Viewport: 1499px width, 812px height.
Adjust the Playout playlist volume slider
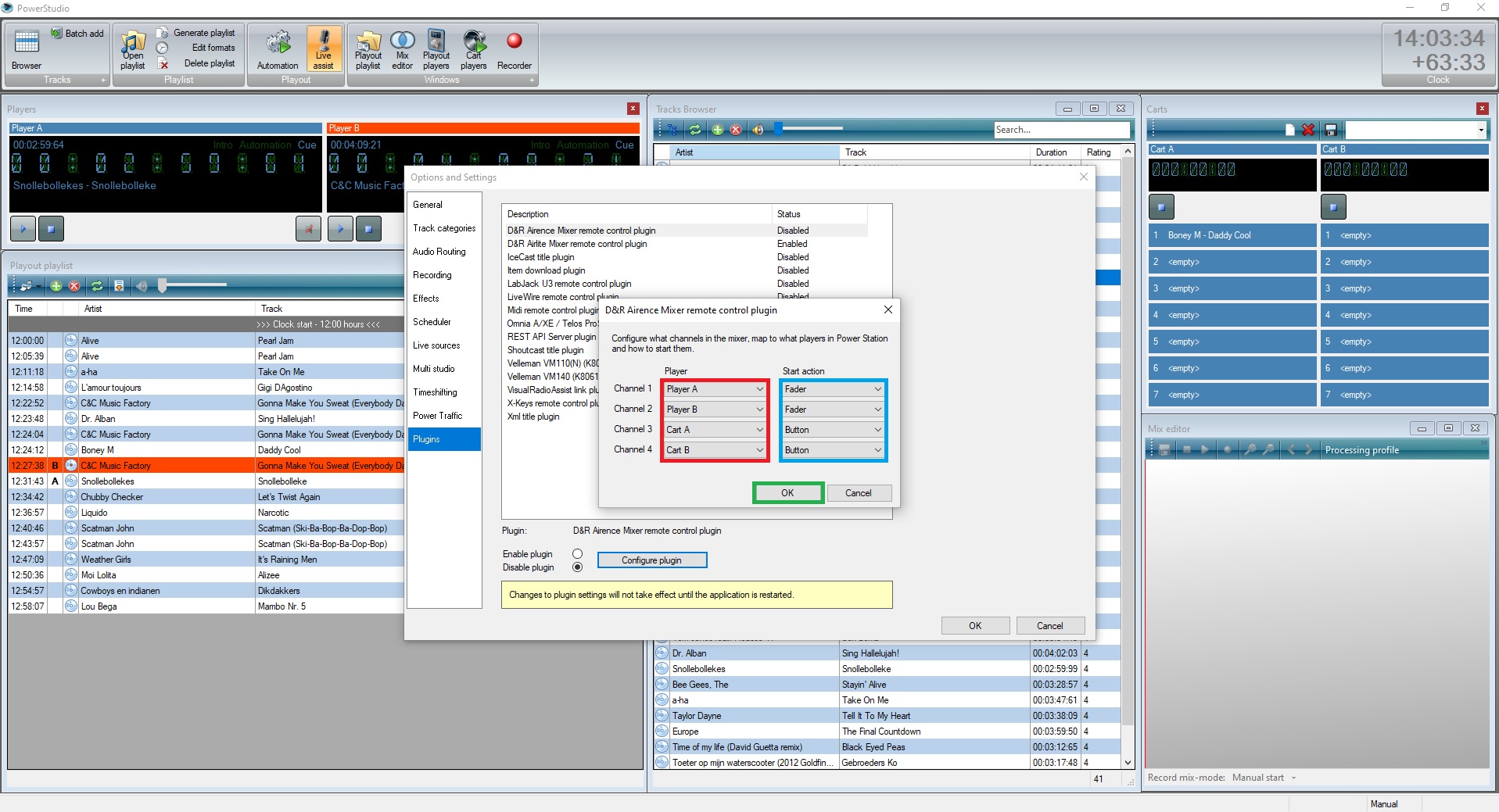click(x=163, y=286)
